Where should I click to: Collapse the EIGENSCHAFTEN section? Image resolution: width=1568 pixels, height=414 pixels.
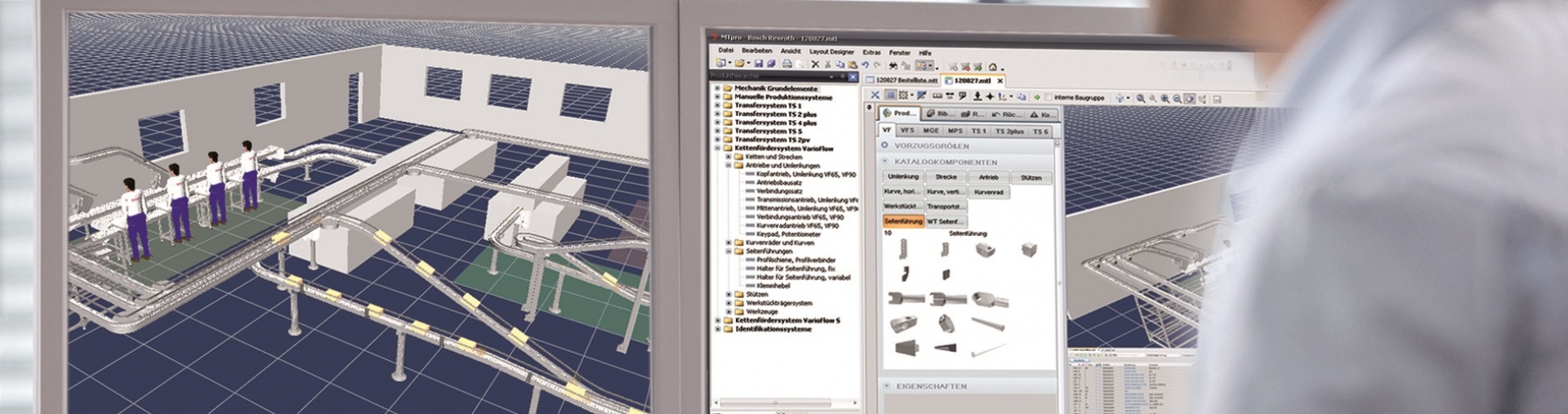pos(887,385)
